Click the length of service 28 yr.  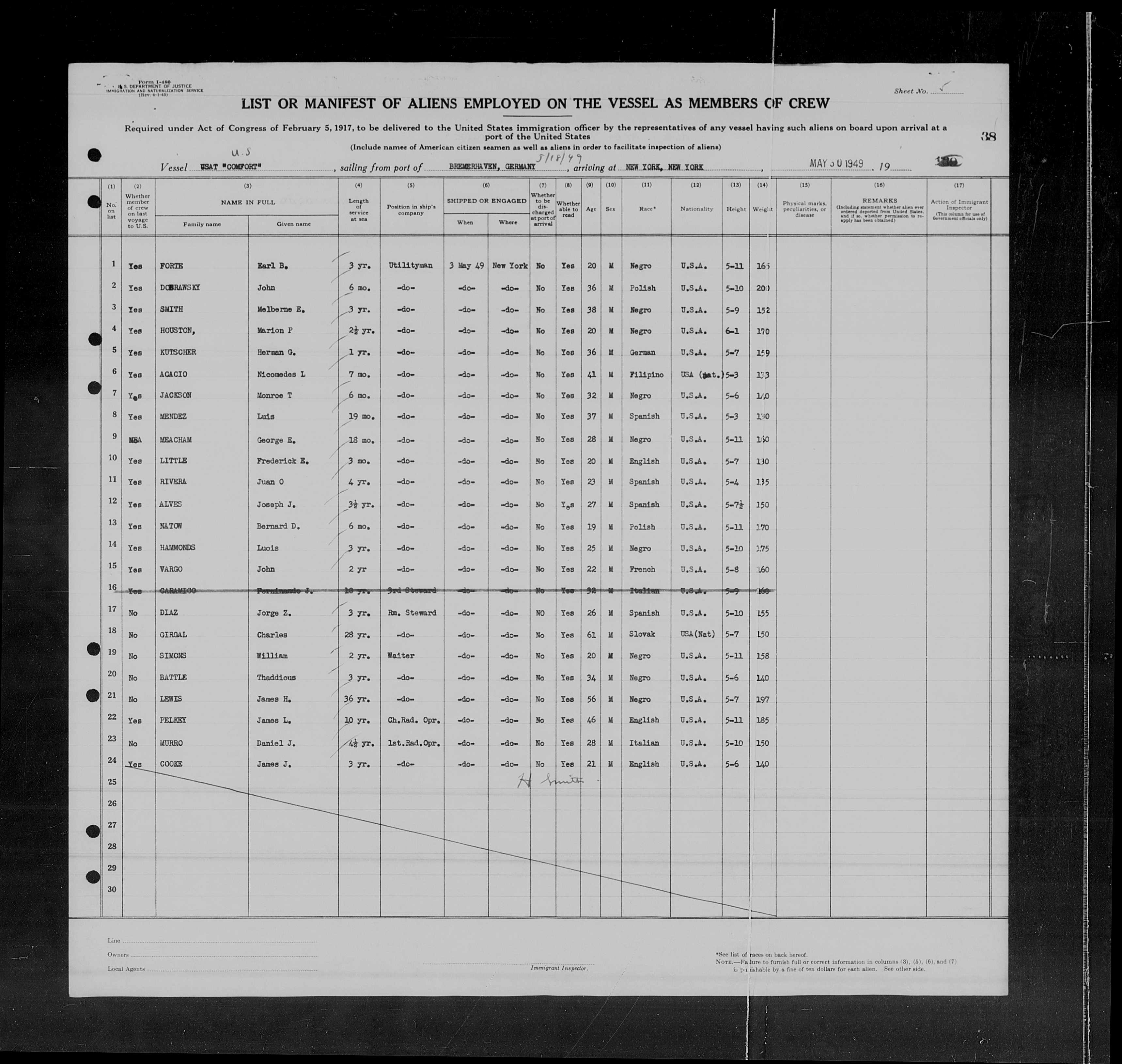pos(357,635)
